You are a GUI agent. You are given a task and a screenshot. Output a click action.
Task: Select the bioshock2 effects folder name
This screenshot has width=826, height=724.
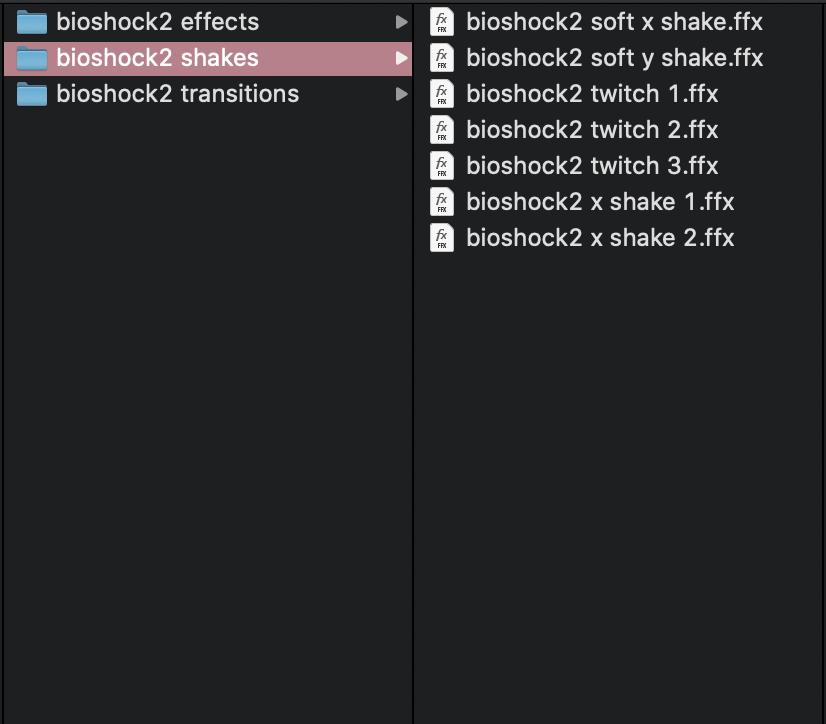point(157,22)
